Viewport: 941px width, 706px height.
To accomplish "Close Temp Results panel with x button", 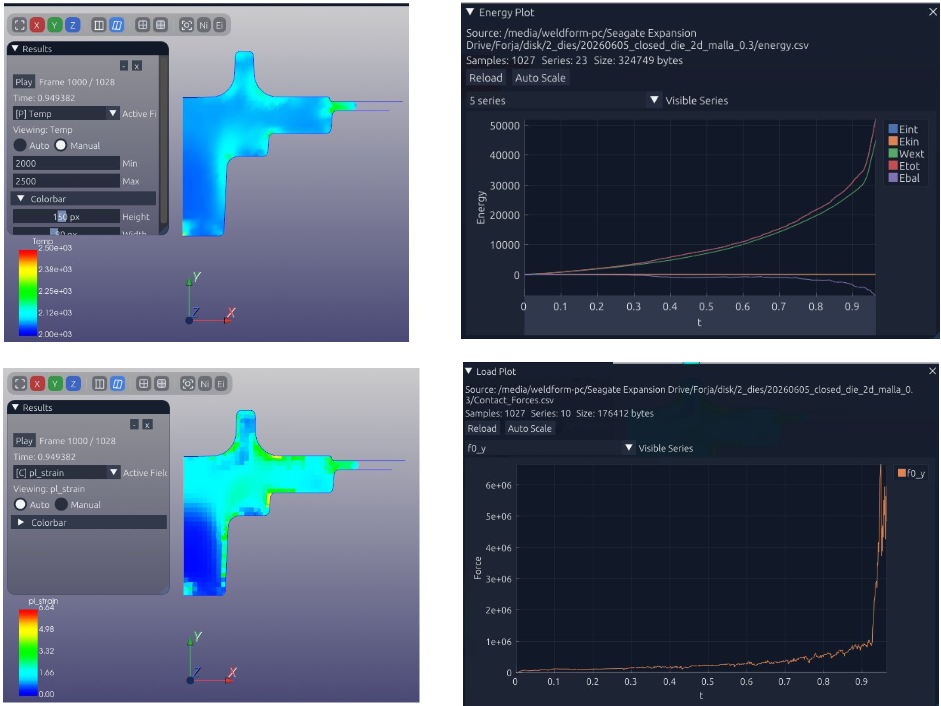I will pyautogui.click(x=137, y=65).
